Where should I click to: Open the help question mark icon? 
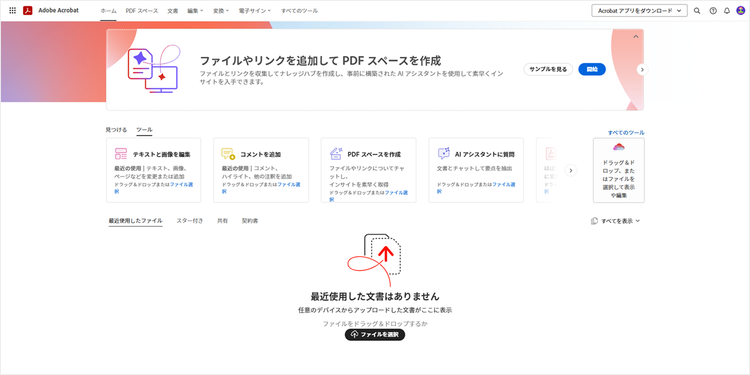coord(713,11)
